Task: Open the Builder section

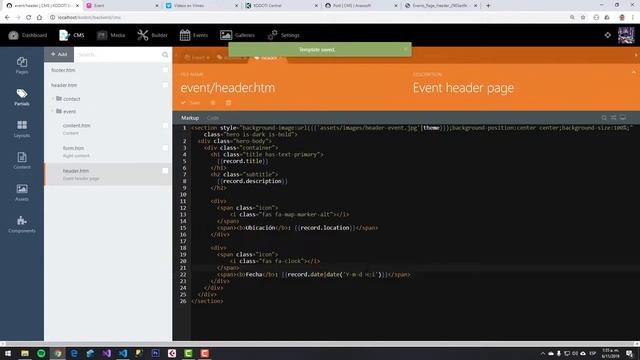Action: click(x=152, y=35)
